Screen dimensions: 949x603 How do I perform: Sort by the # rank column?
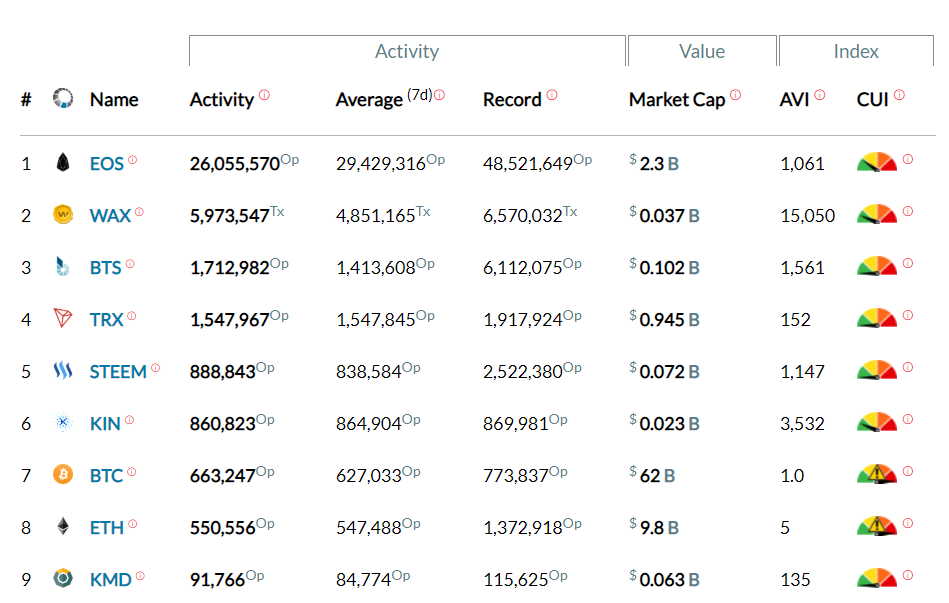coord(26,99)
